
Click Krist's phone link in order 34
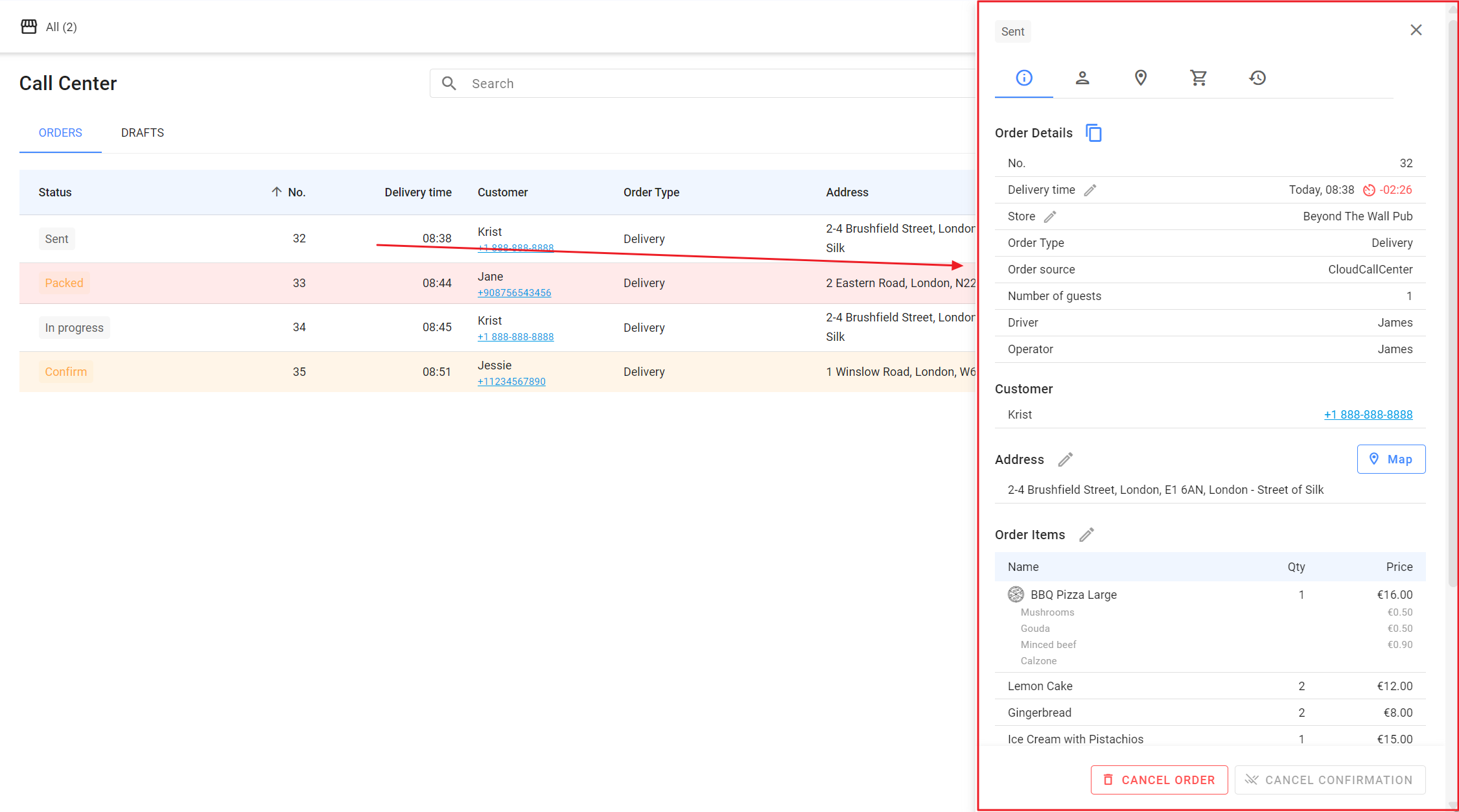516,337
